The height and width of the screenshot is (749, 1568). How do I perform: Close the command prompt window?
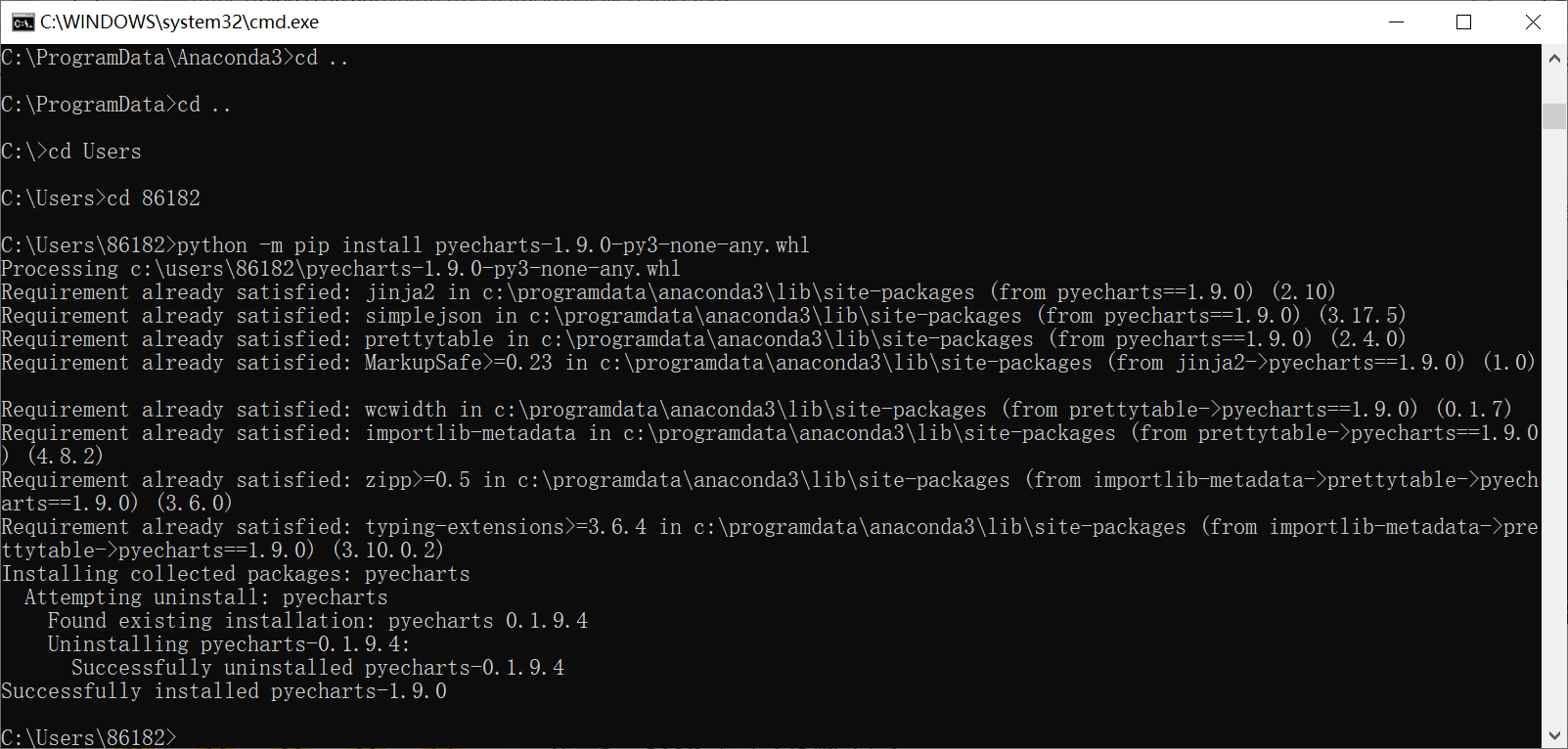(x=1533, y=22)
